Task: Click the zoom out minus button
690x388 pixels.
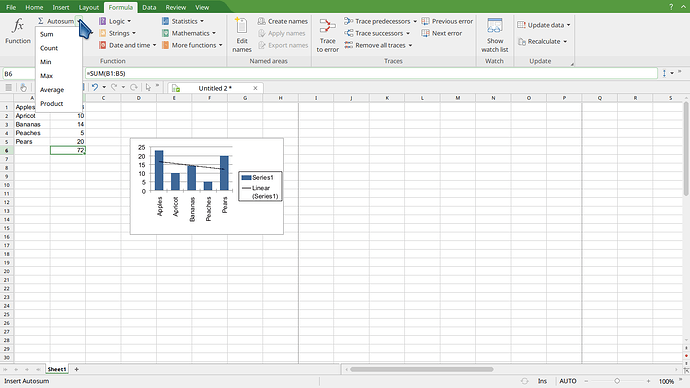Action: [x=586, y=381]
